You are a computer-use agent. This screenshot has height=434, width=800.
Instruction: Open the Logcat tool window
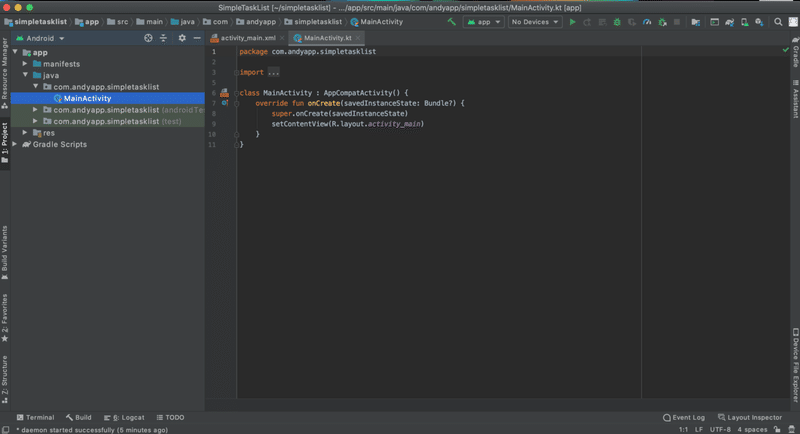click(x=124, y=417)
